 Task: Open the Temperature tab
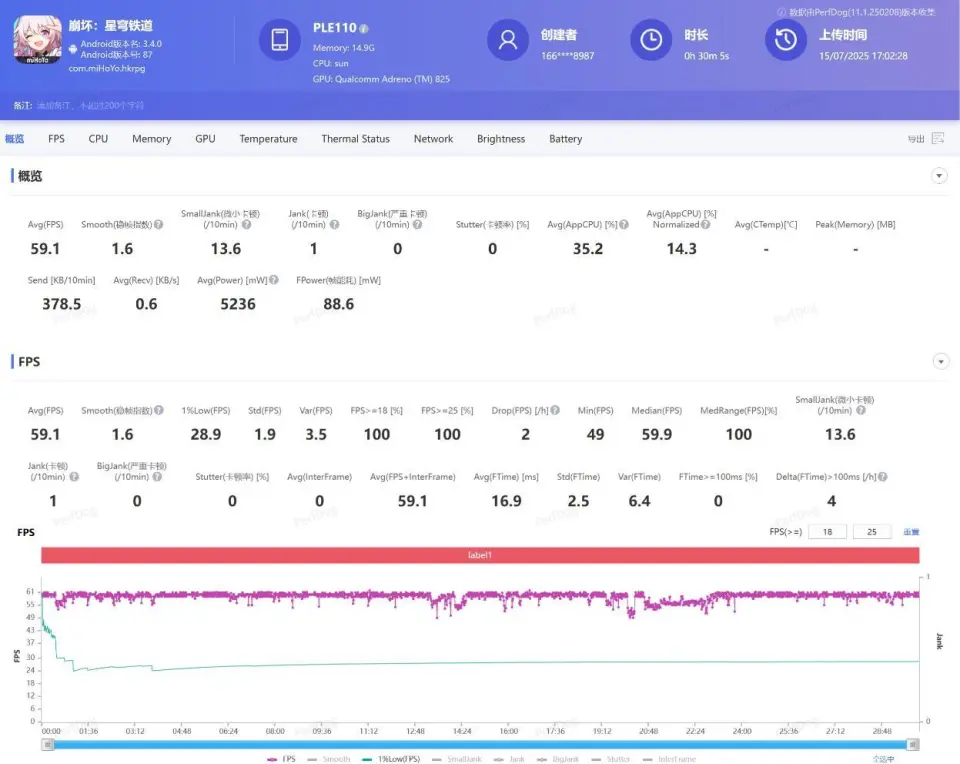(x=268, y=139)
